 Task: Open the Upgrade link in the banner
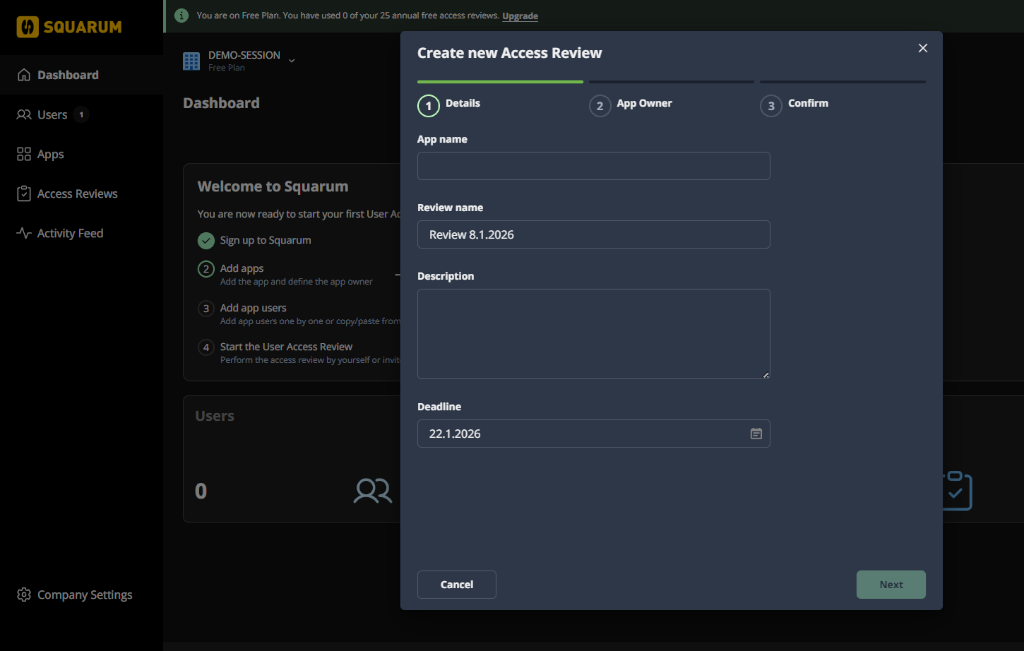[520, 16]
